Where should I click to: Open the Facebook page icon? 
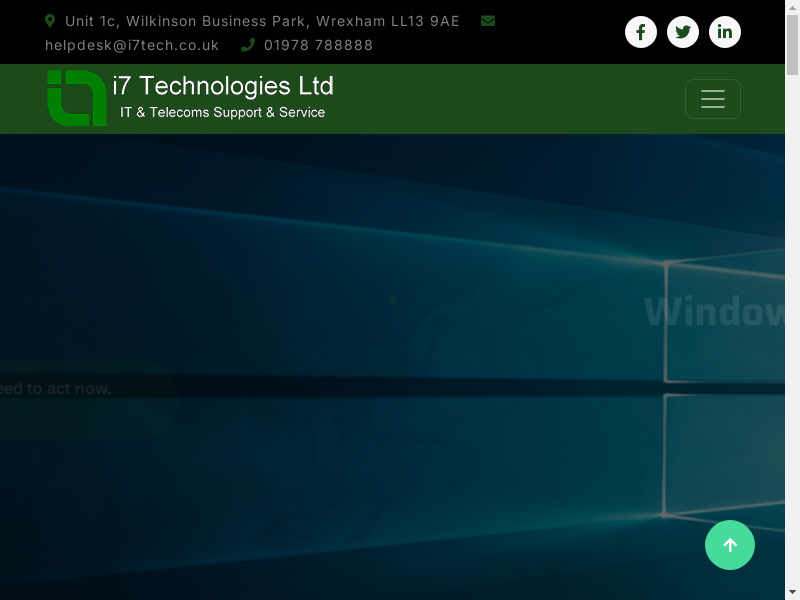(x=641, y=32)
